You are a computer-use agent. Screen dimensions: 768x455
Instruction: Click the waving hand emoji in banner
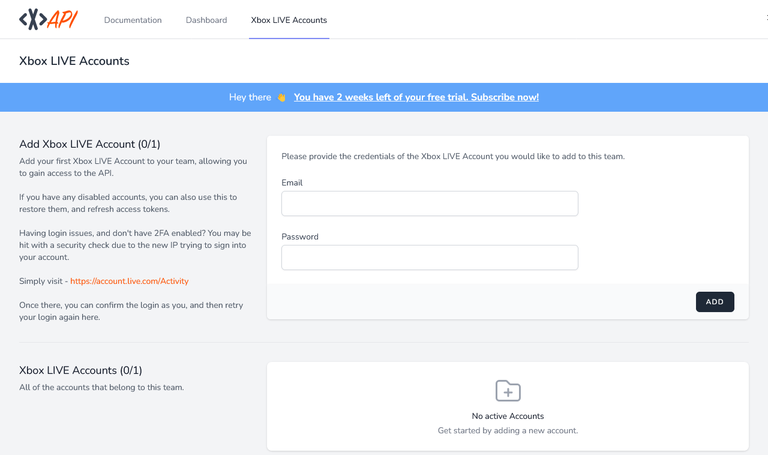pyautogui.click(x=281, y=97)
